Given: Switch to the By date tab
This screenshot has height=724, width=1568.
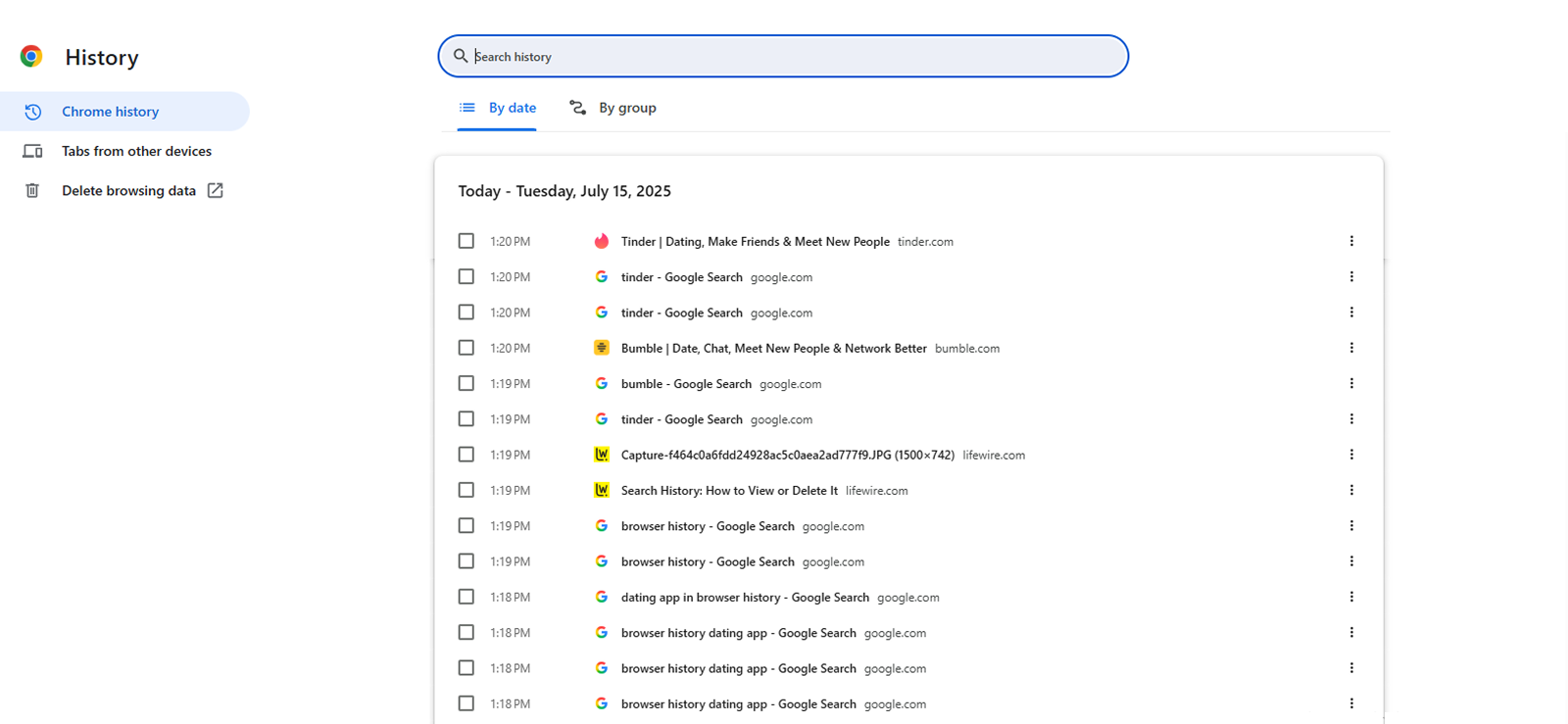Looking at the screenshot, I should (x=497, y=108).
